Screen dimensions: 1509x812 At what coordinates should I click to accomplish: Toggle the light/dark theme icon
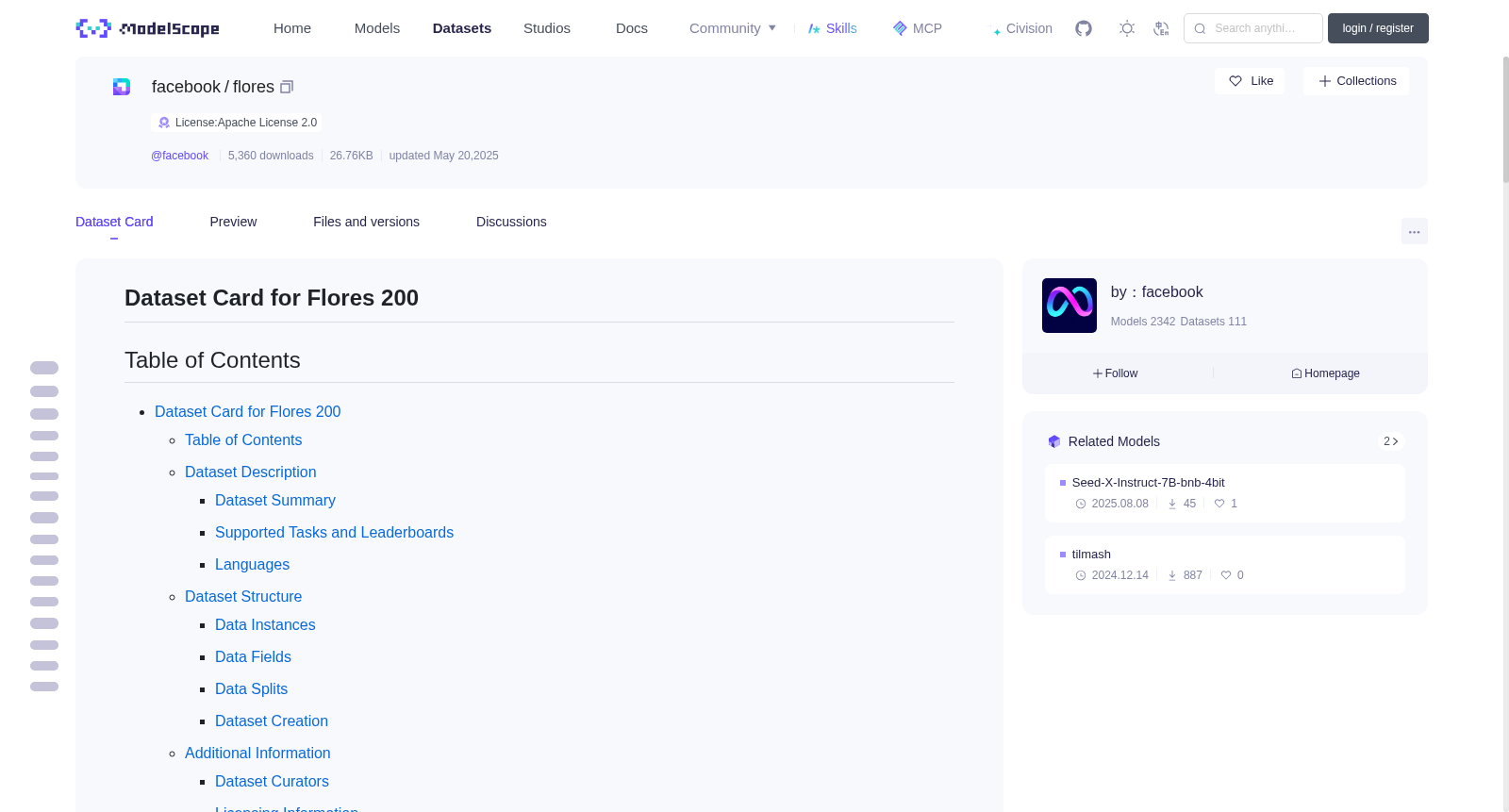1127,28
